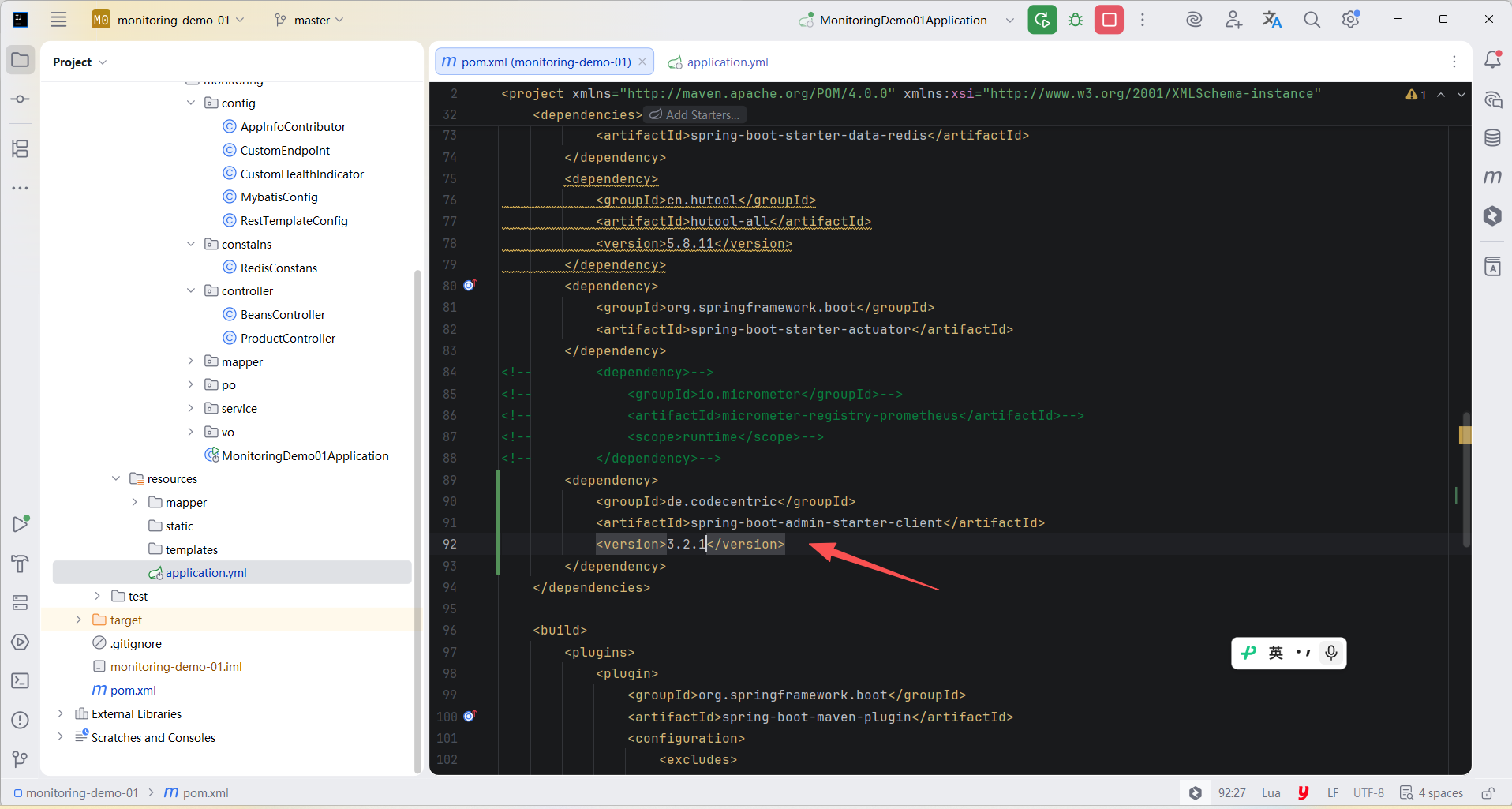Open the main hamburger menu

tap(58, 20)
